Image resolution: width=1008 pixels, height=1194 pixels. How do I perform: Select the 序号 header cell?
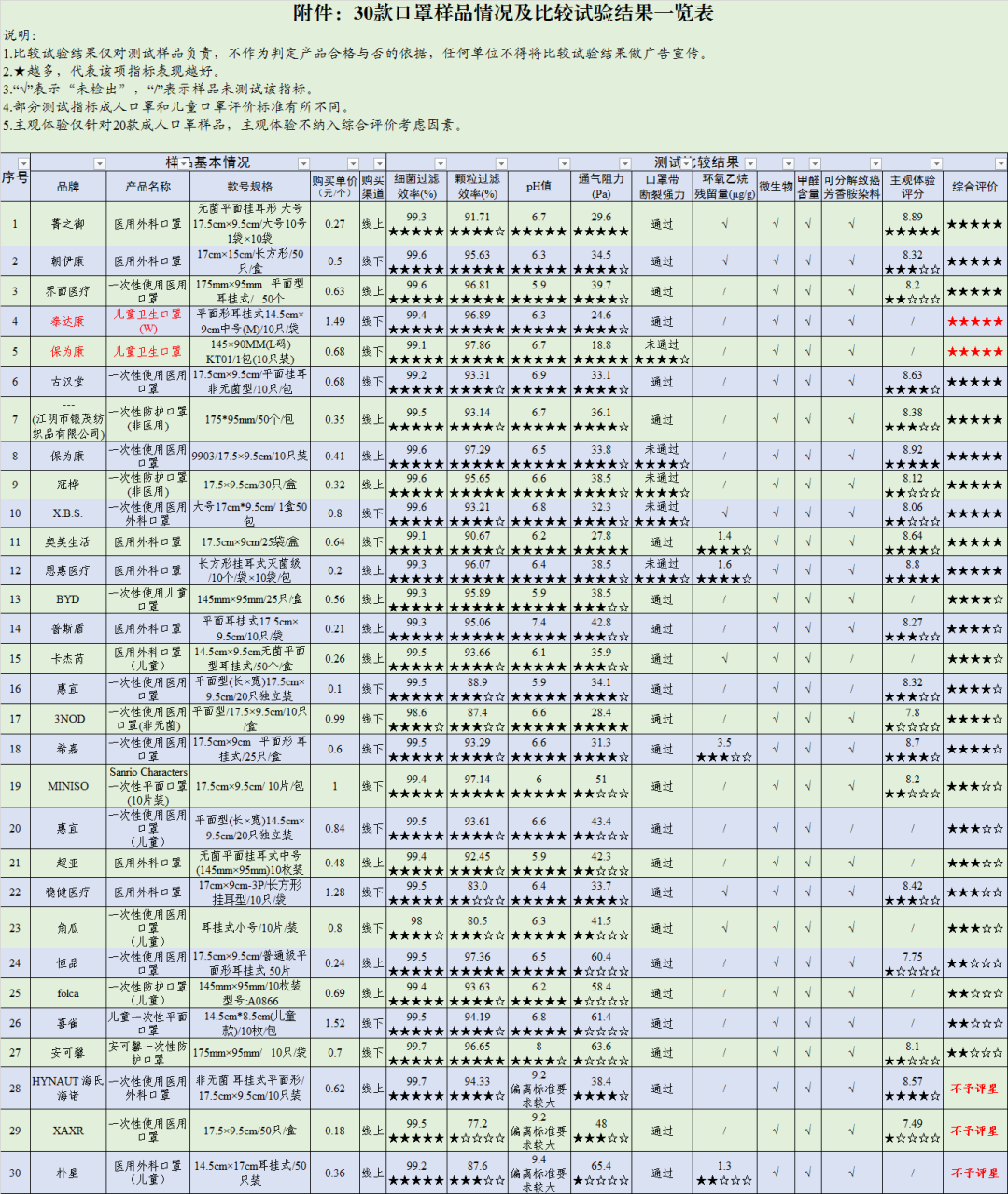point(15,178)
